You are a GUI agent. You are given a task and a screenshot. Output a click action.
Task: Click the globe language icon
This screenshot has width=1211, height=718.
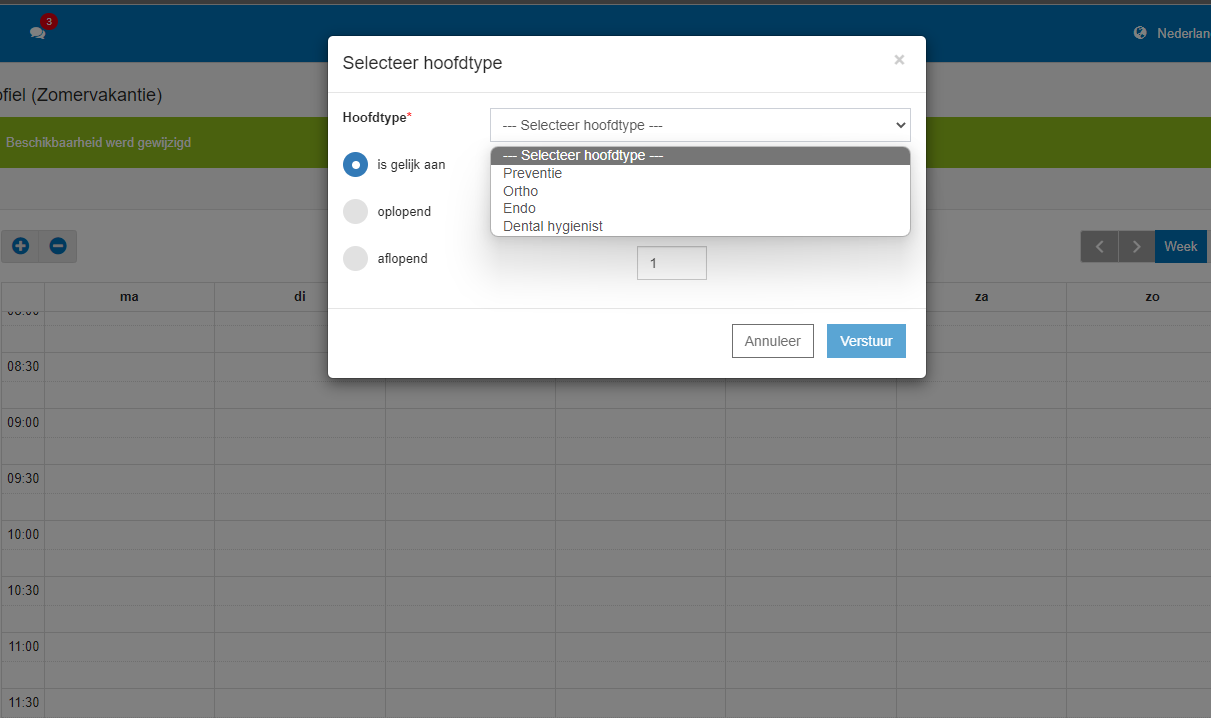click(x=1140, y=33)
